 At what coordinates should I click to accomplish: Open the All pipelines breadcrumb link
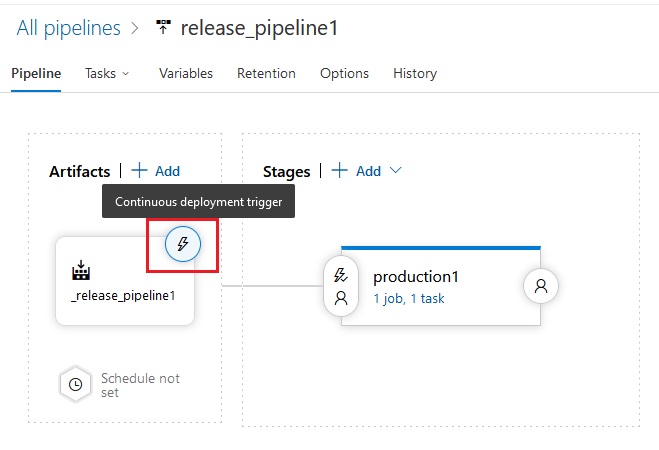tap(69, 28)
